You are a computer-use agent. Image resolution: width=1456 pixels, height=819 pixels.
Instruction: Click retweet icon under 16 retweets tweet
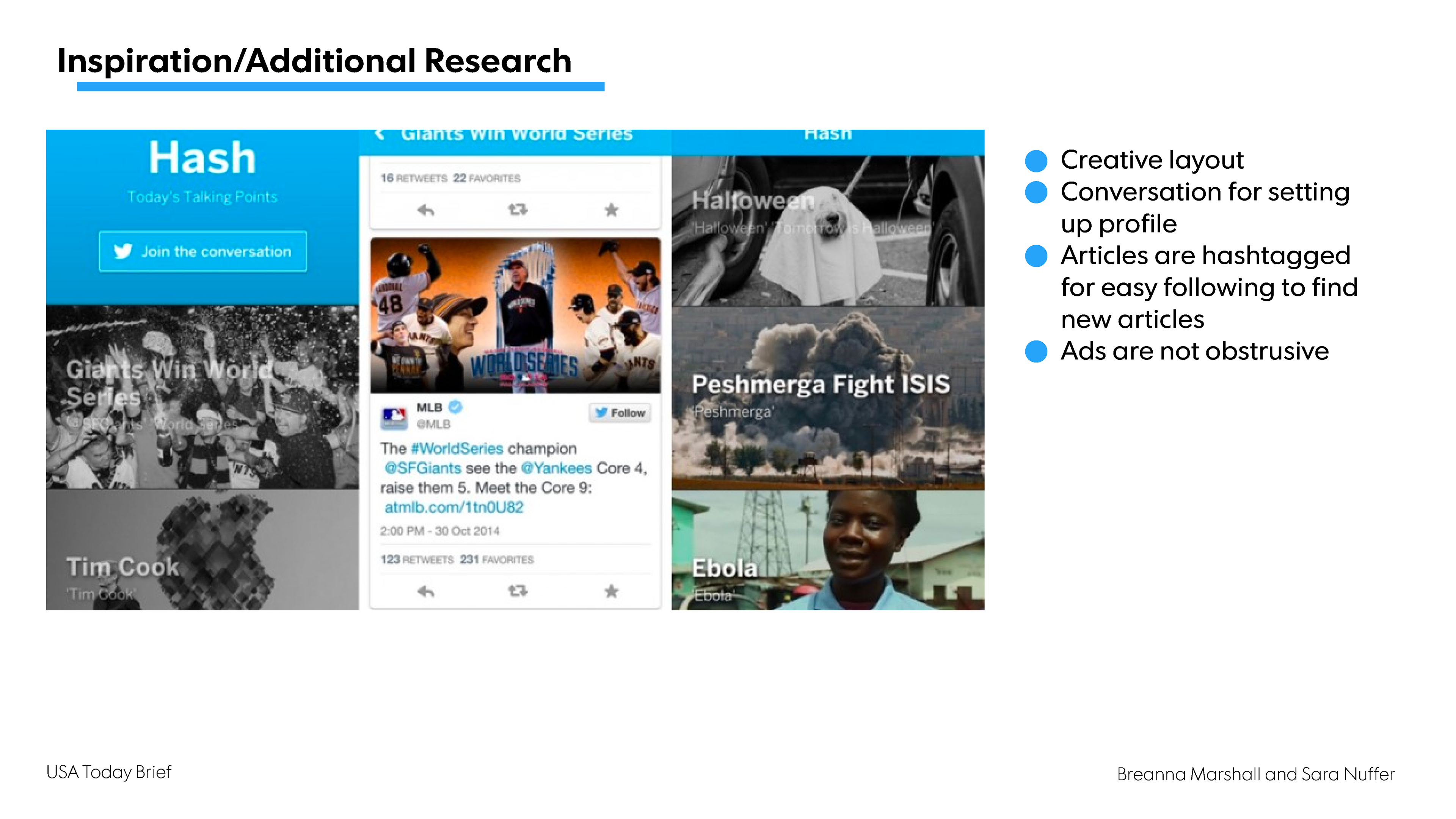click(x=518, y=210)
